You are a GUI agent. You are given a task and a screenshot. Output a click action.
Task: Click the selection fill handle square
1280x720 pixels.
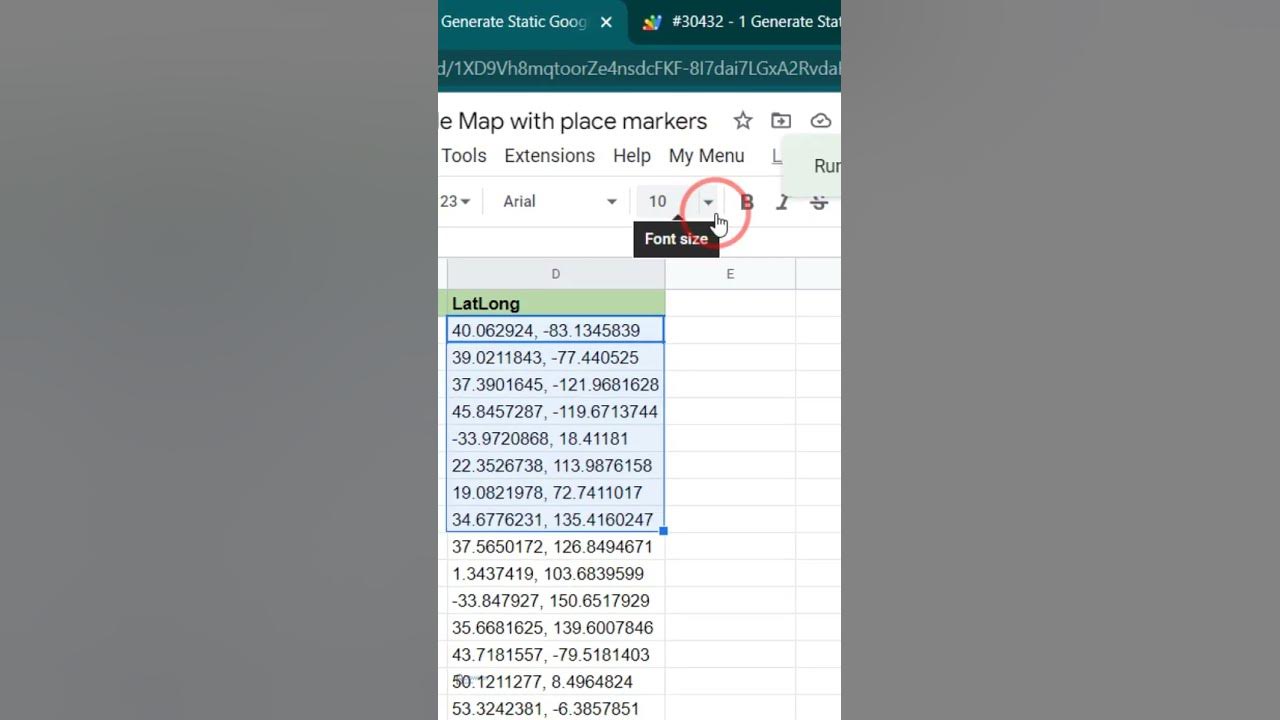(664, 531)
